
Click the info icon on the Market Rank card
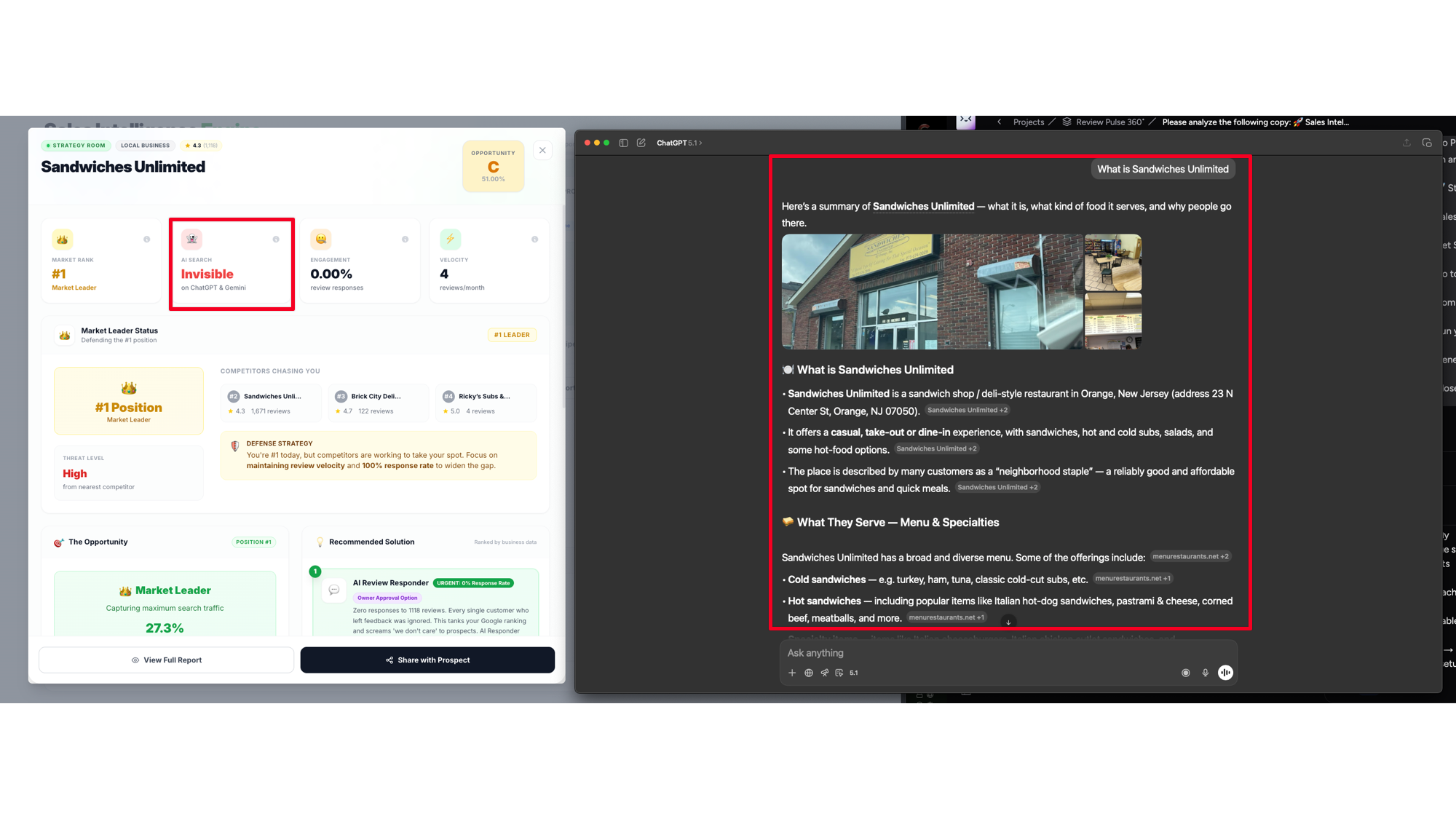[x=147, y=240]
